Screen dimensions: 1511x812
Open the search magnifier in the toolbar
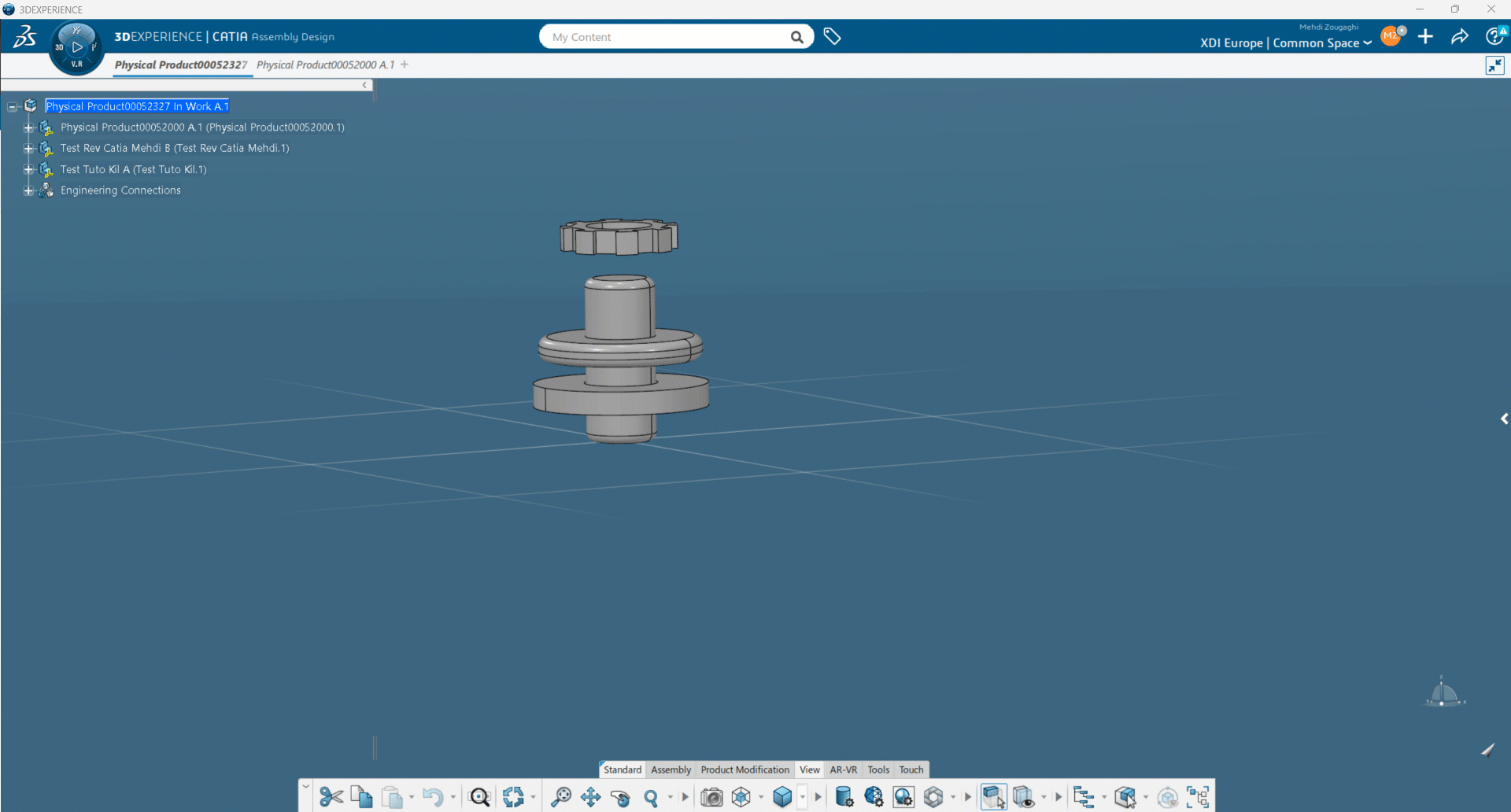pyautogui.click(x=654, y=797)
